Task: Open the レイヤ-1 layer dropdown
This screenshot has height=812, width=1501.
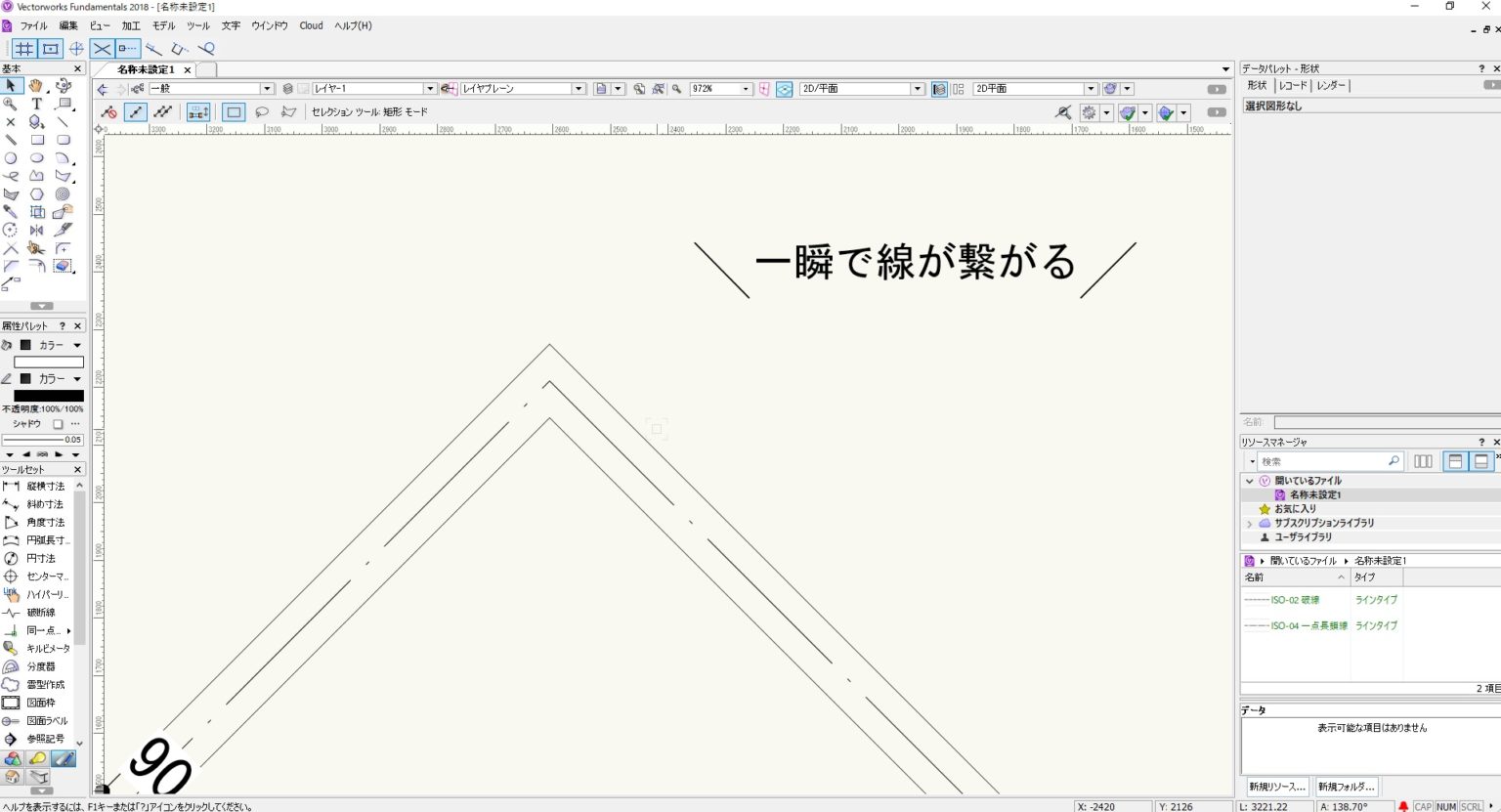Action: pos(429,89)
